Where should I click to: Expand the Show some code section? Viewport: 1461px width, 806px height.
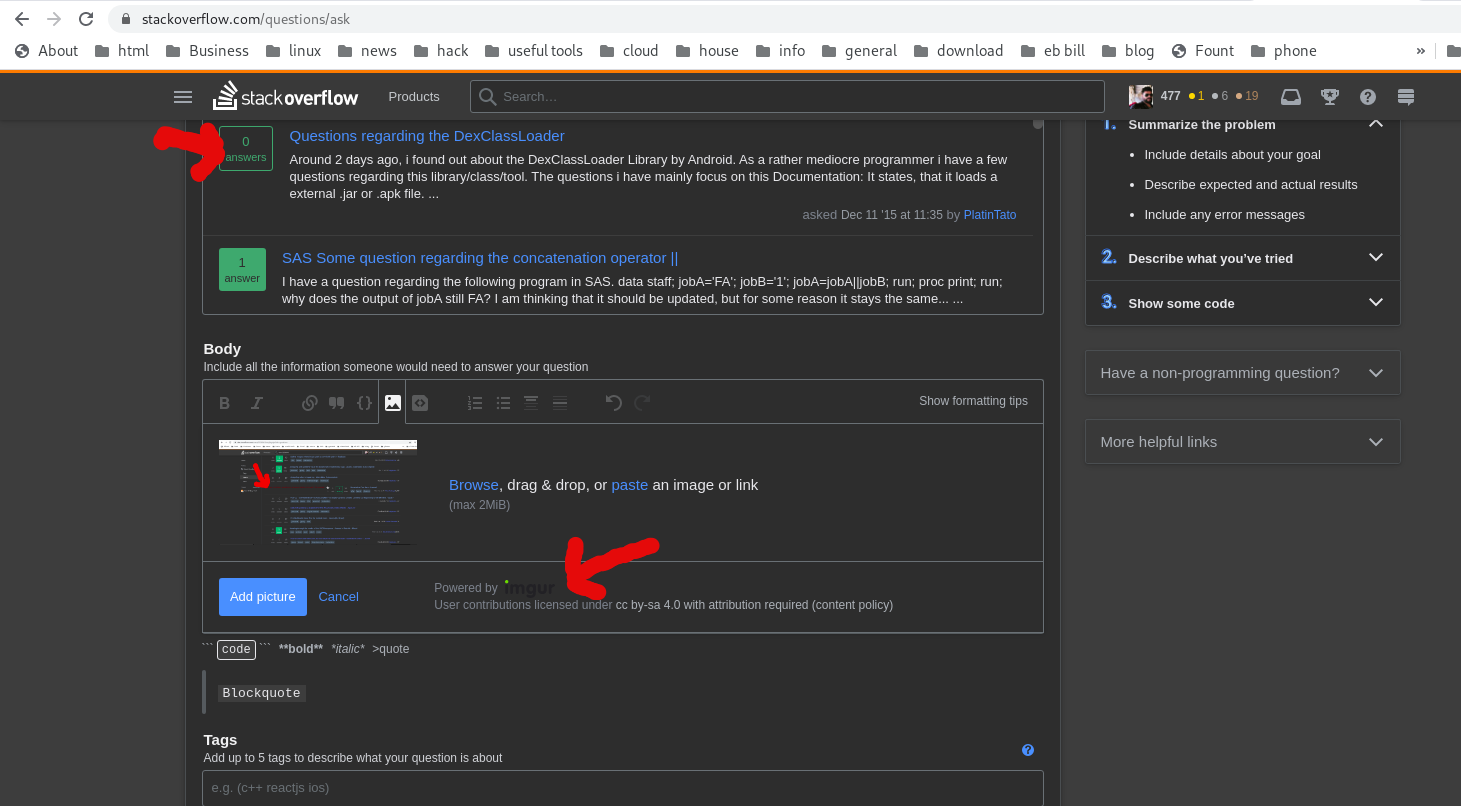click(1376, 303)
